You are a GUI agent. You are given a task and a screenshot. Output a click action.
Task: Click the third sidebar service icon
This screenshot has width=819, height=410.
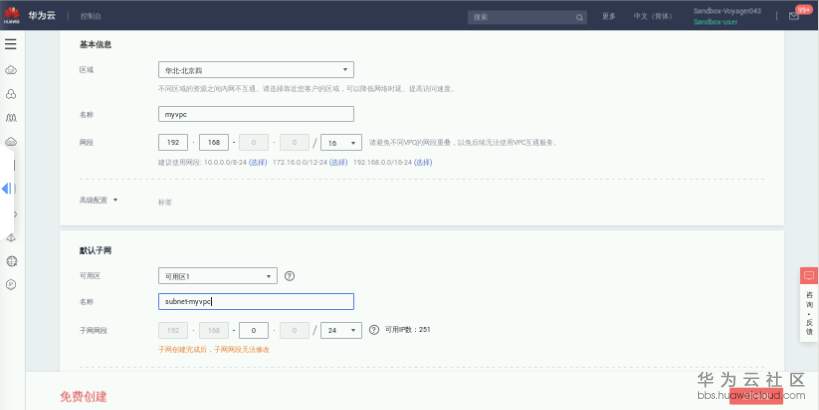11,118
